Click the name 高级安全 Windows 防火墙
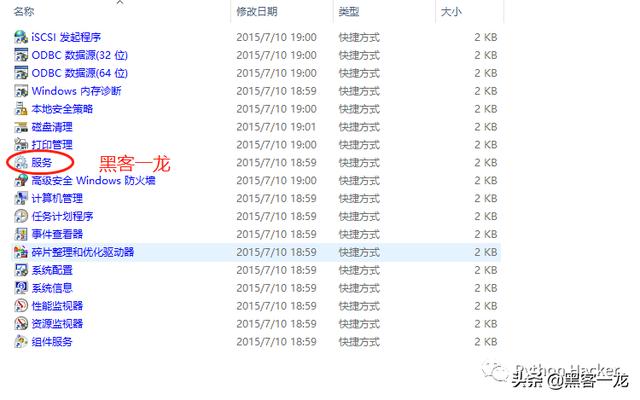Screen dimensions: 640x400 pyautogui.click(x=93, y=180)
